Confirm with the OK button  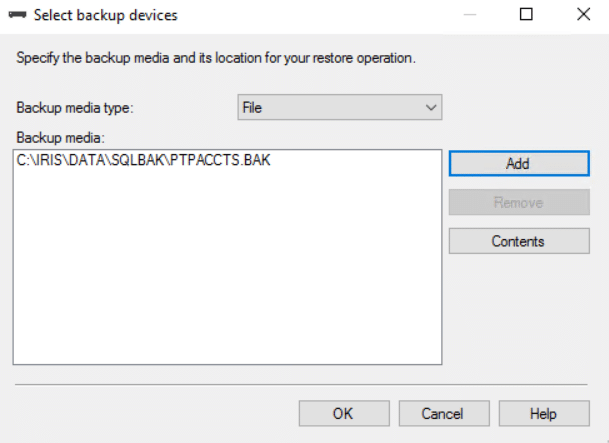[x=344, y=413]
